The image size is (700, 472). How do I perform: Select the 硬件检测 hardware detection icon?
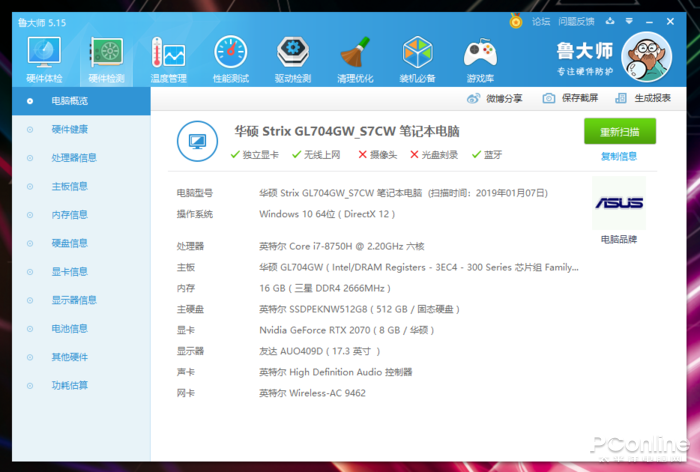107,60
